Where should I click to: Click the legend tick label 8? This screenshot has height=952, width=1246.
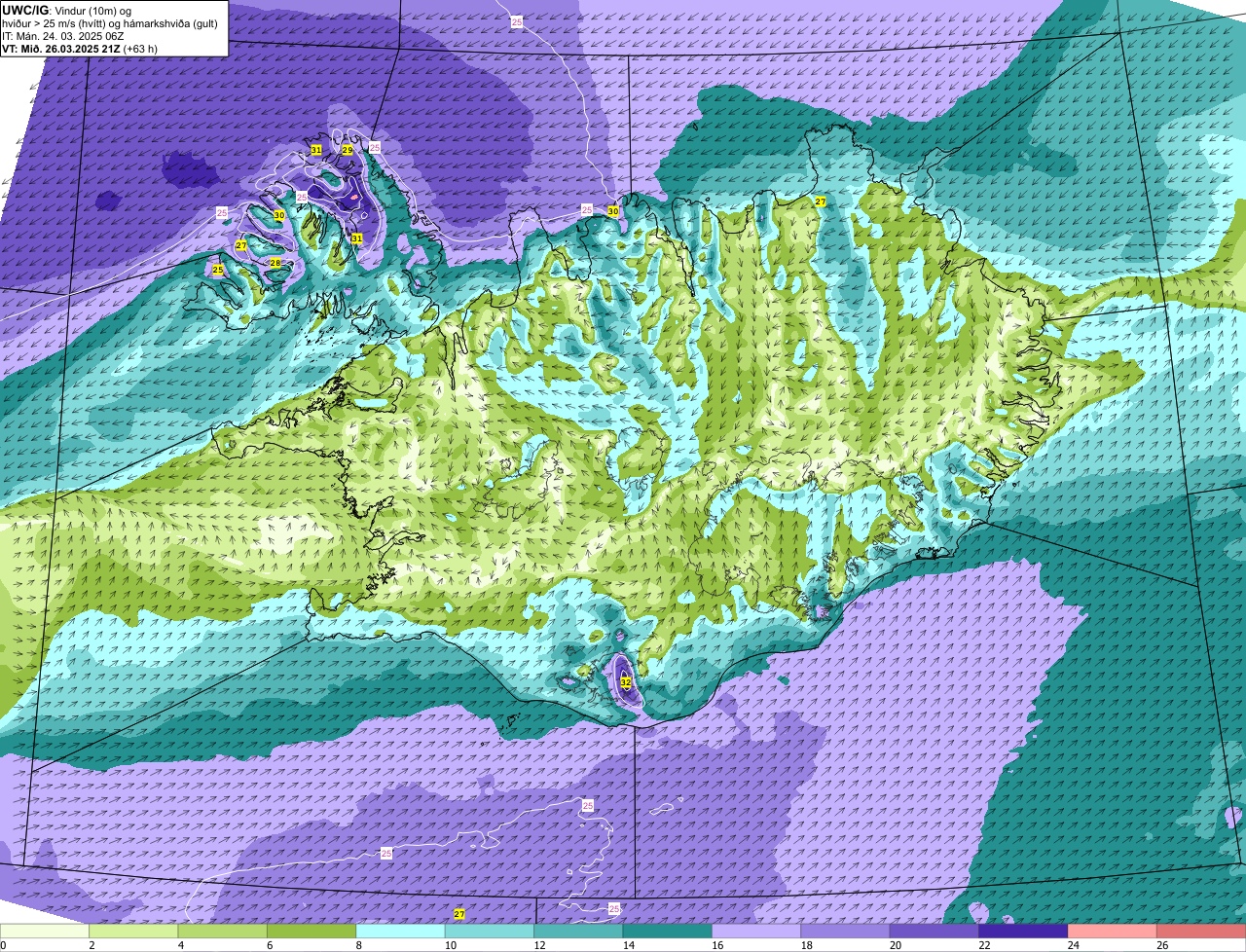pyautogui.click(x=357, y=945)
